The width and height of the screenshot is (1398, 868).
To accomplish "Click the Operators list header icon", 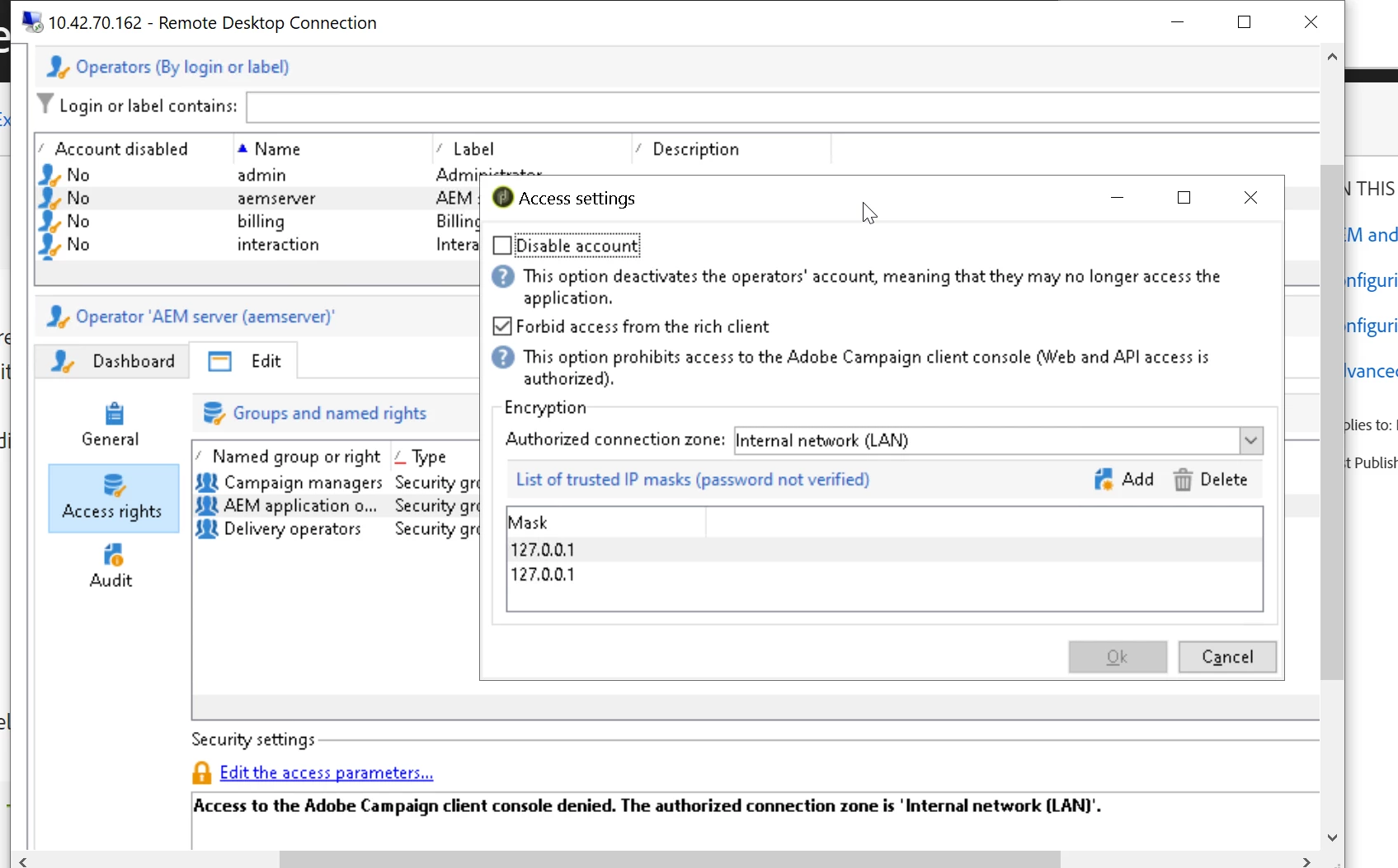I will tap(57, 67).
